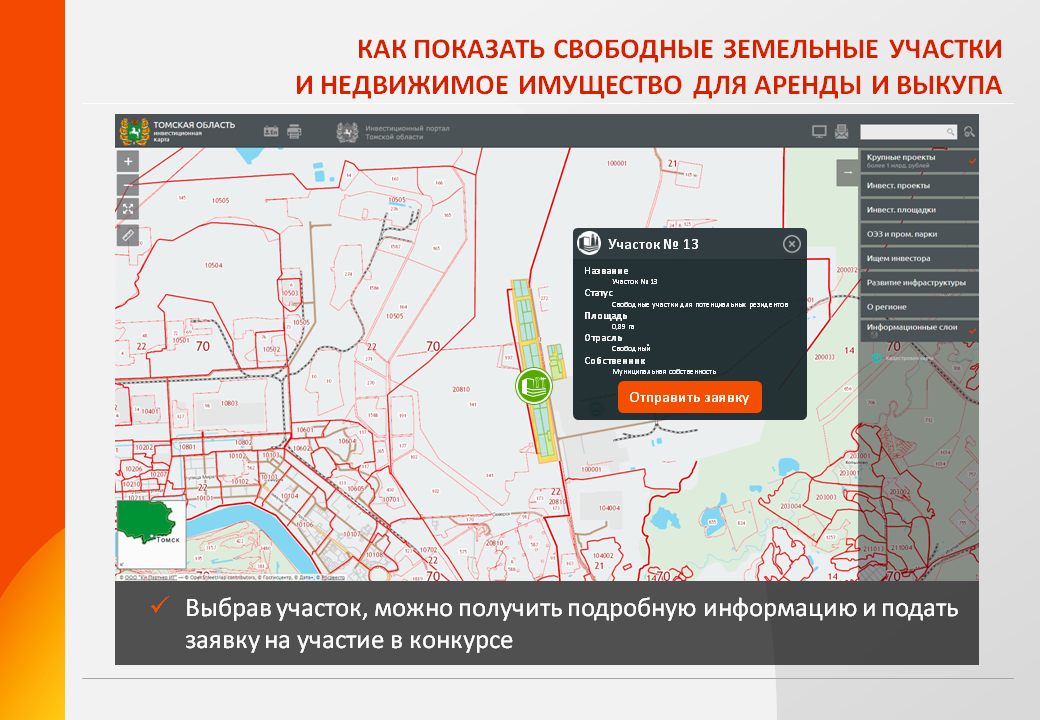Screen dimensions: 1040x720
Task: Click the 0,89 га area value
Action: coord(623,327)
